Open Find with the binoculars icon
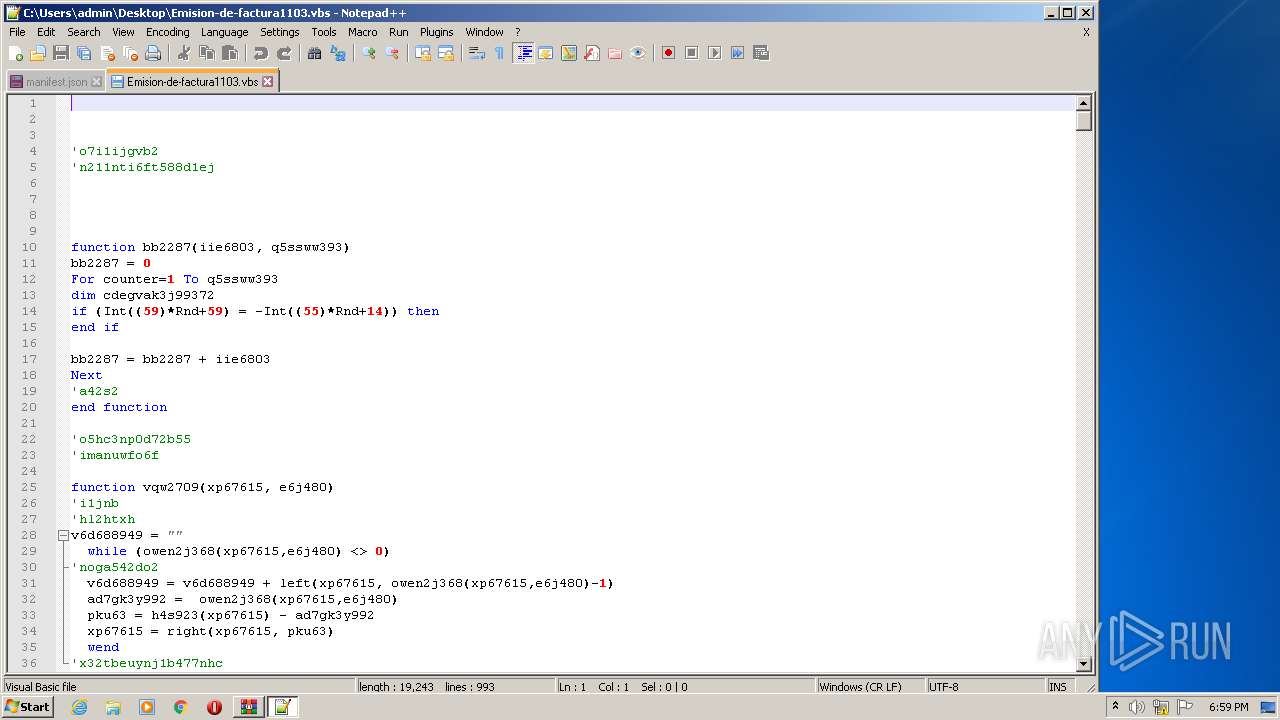The height and width of the screenshot is (720, 1280). [x=315, y=53]
